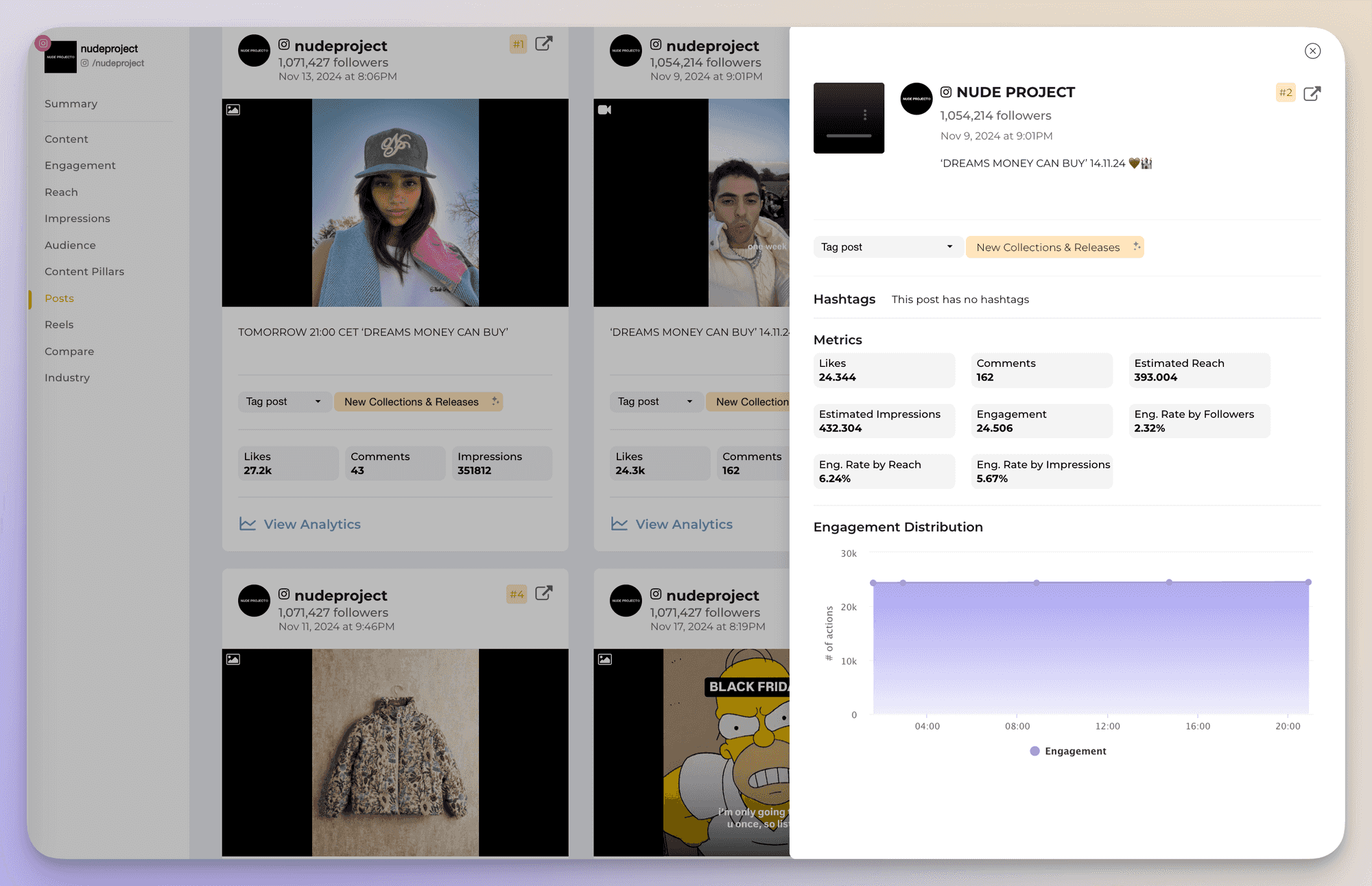The height and width of the screenshot is (886, 1372).
Task: Open the girl with cap post image
Action: 395,203
